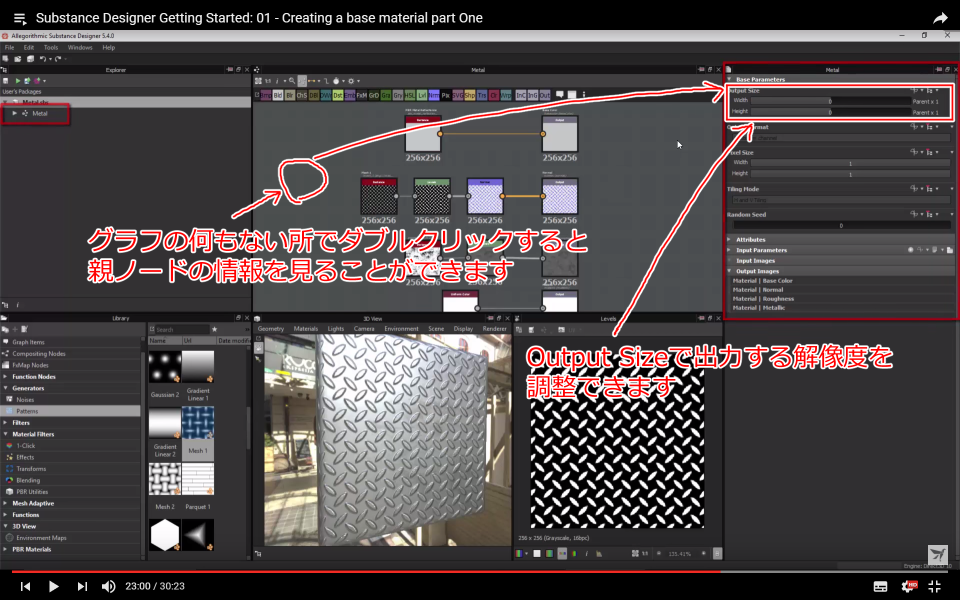The image size is (960, 600).
Task: Select Noises in the Library
Action: (25, 399)
